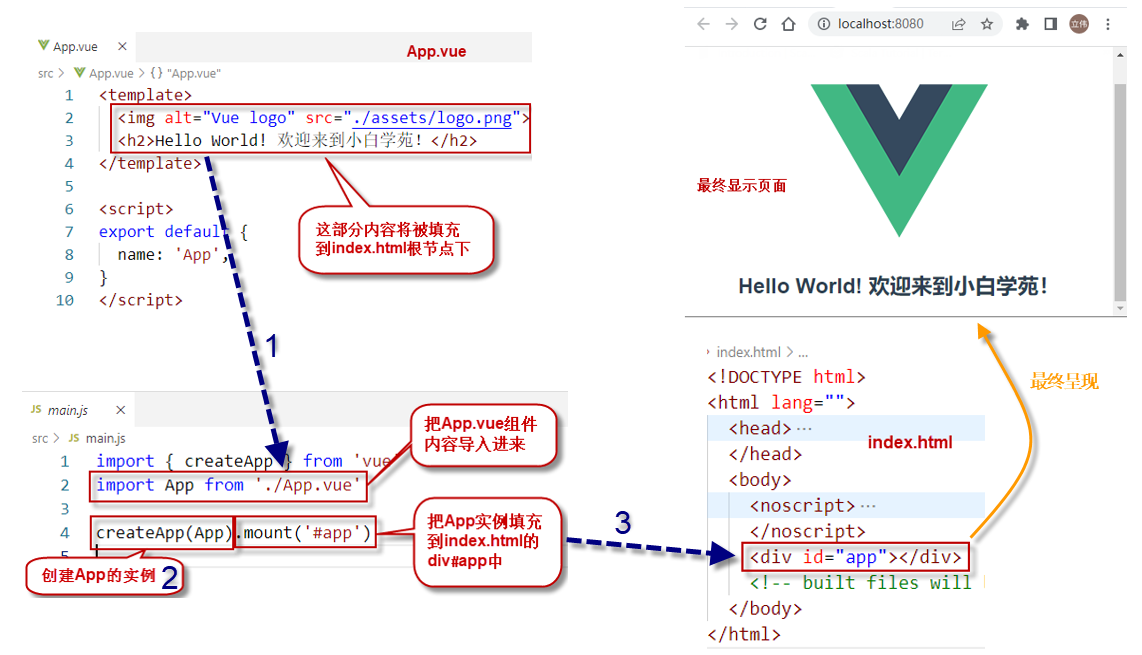Select the main.js editor tab
Viewport: 1142px width, 655px height.
point(67,410)
